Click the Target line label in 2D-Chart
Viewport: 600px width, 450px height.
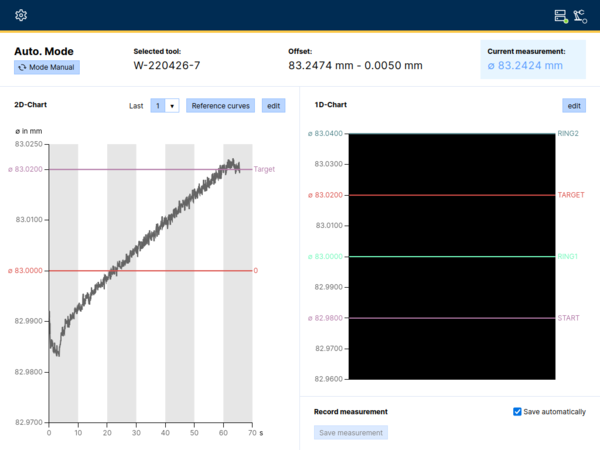click(x=264, y=169)
